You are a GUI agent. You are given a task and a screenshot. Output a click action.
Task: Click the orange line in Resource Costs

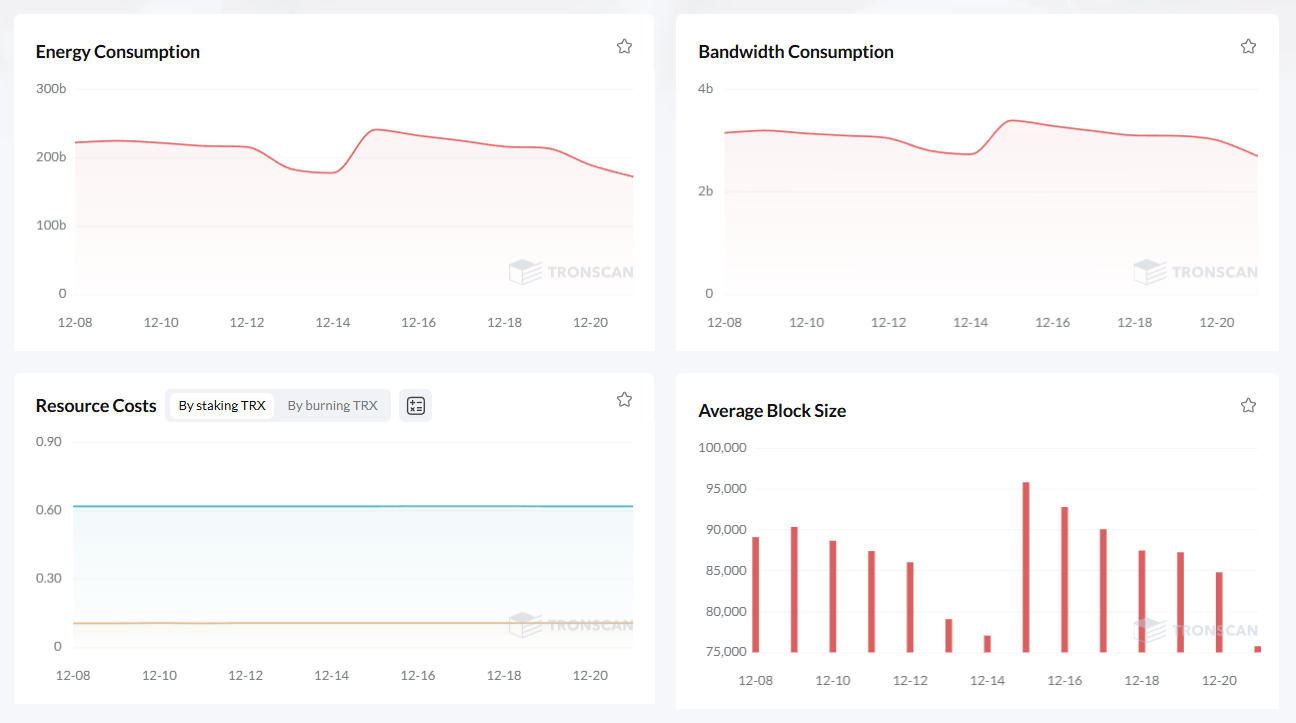click(x=350, y=623)
